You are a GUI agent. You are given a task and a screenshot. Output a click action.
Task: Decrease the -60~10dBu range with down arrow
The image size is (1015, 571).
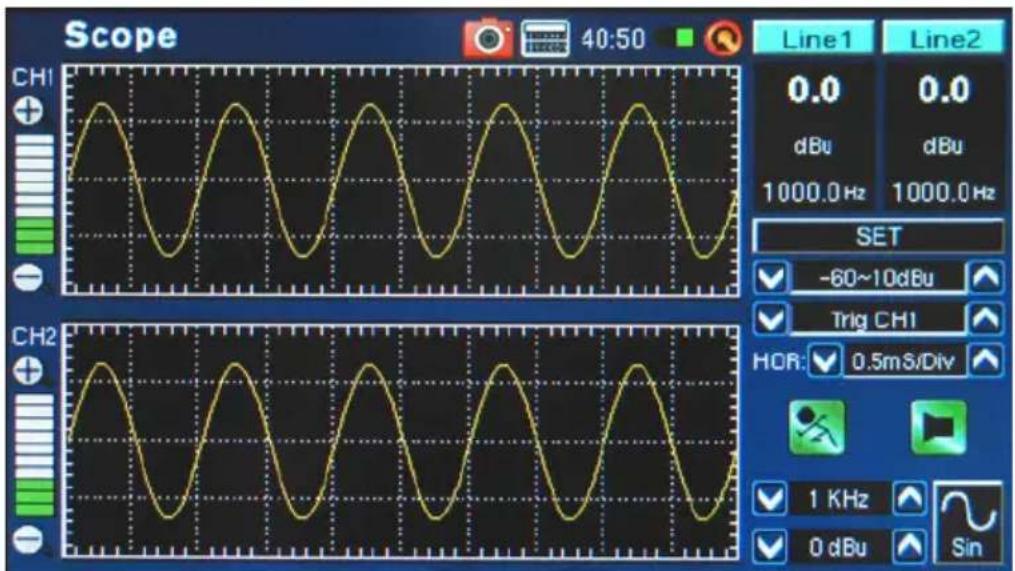tap(770, 278)
